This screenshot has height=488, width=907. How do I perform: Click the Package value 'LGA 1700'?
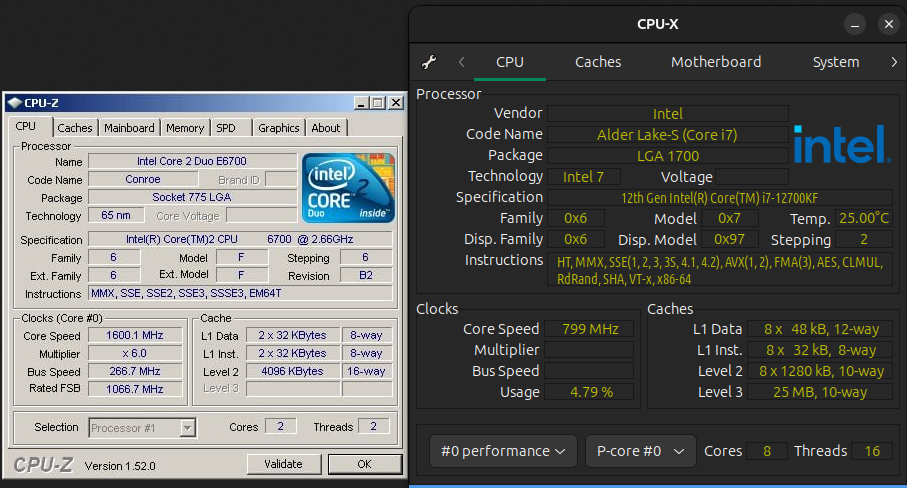pyautogui.click(x=668, y=156)
